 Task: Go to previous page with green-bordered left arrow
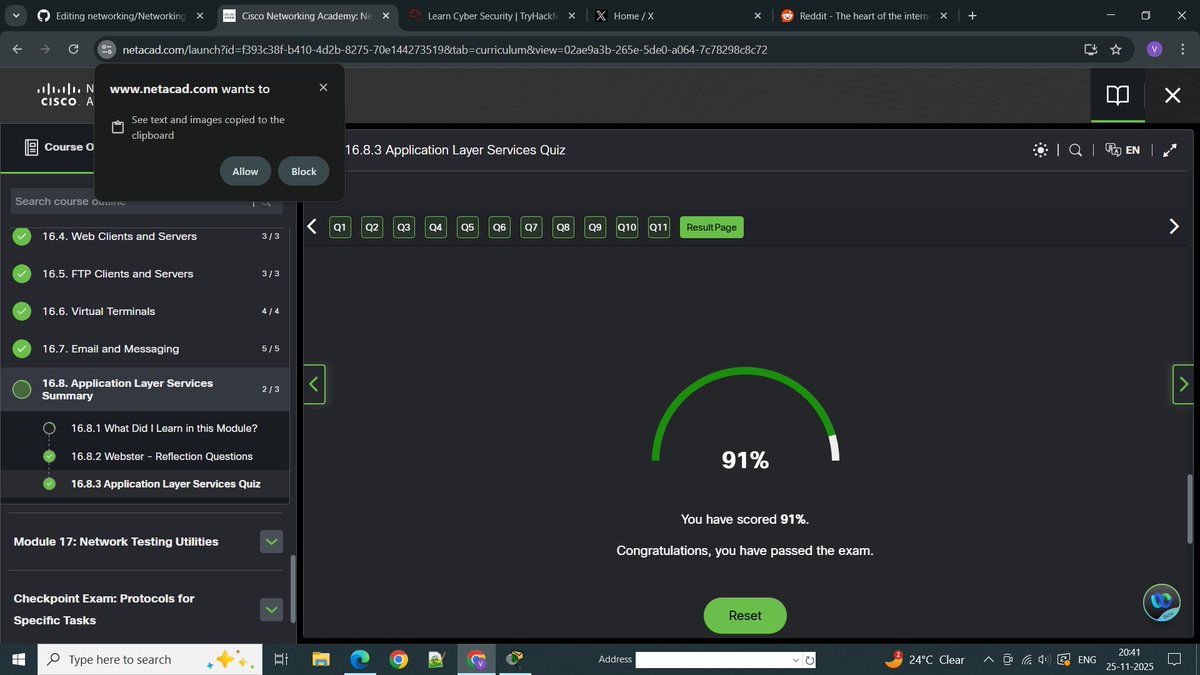[x=316, y=384]
